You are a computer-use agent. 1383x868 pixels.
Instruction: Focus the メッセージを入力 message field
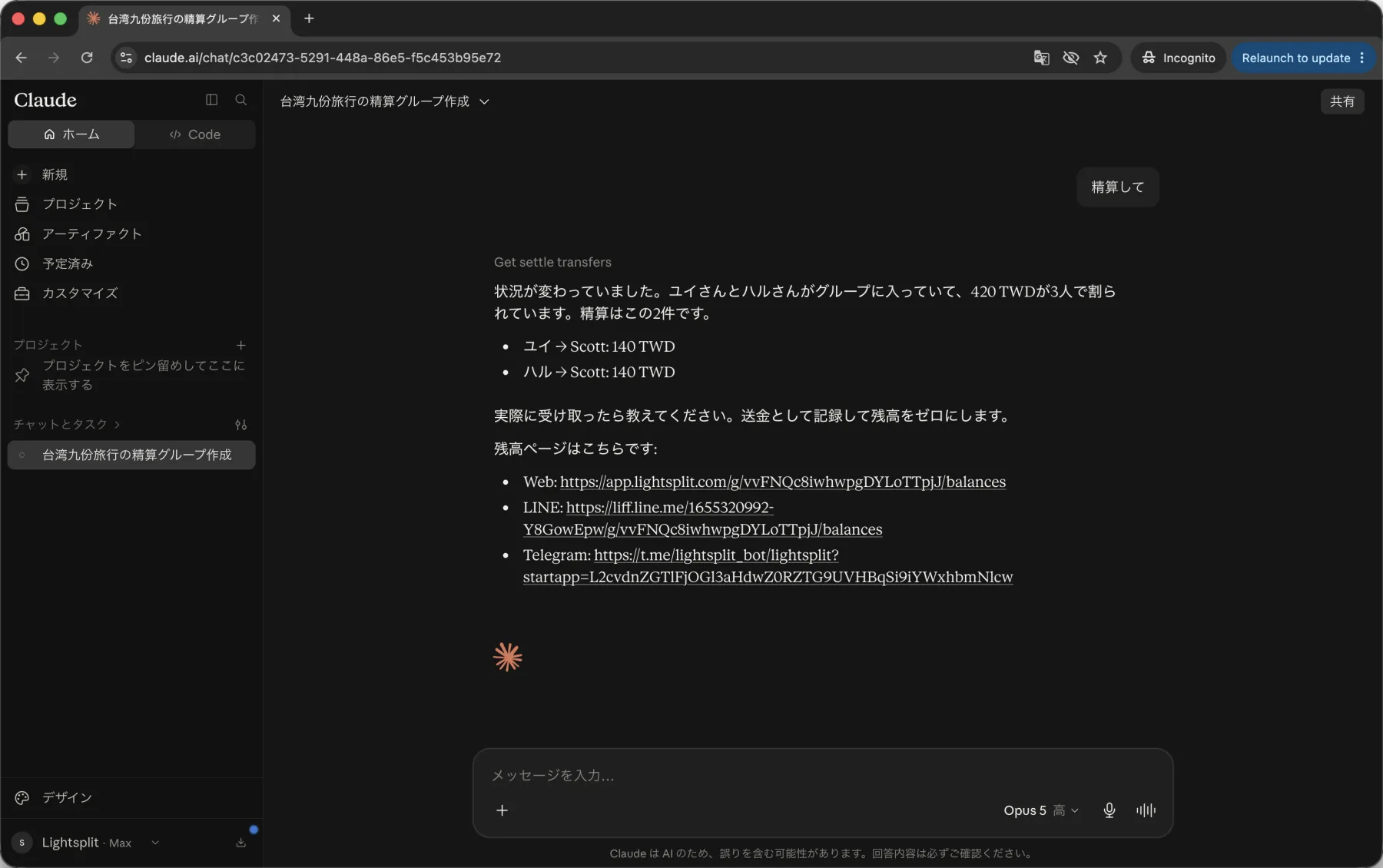coord(822,775)
